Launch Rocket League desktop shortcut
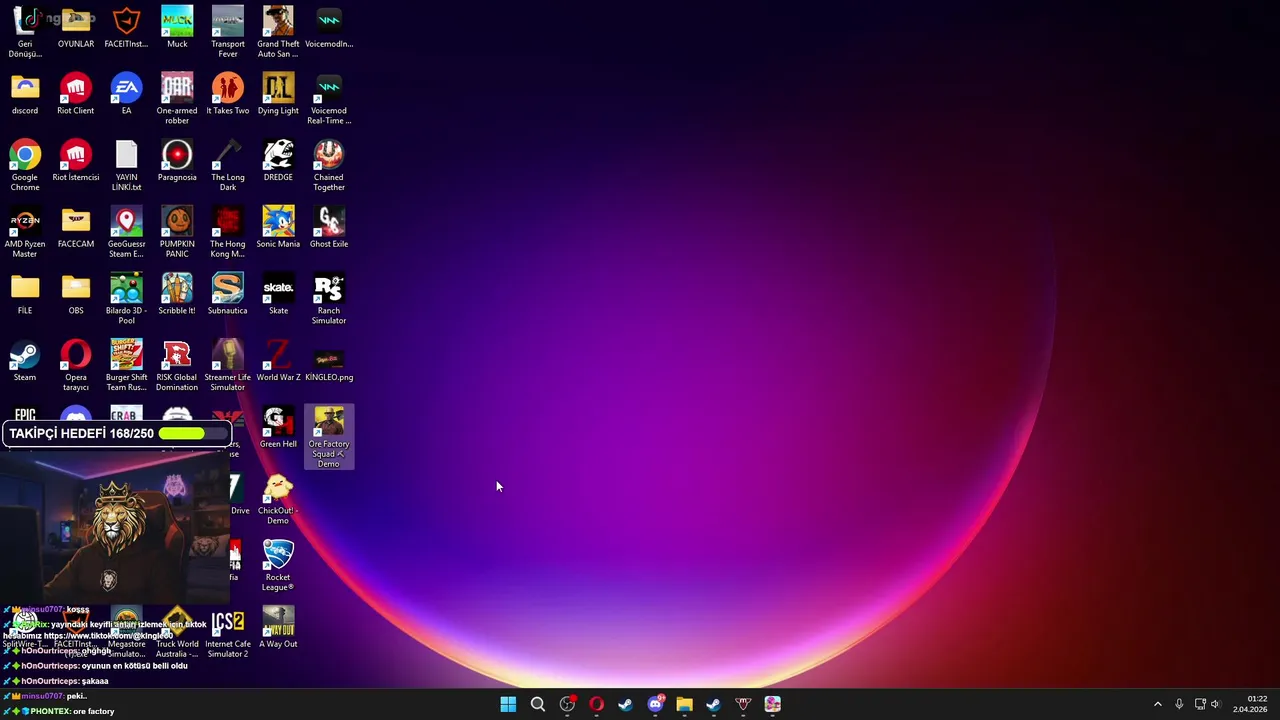Viewport: 1280px width, 720px height. click(278, 566)
